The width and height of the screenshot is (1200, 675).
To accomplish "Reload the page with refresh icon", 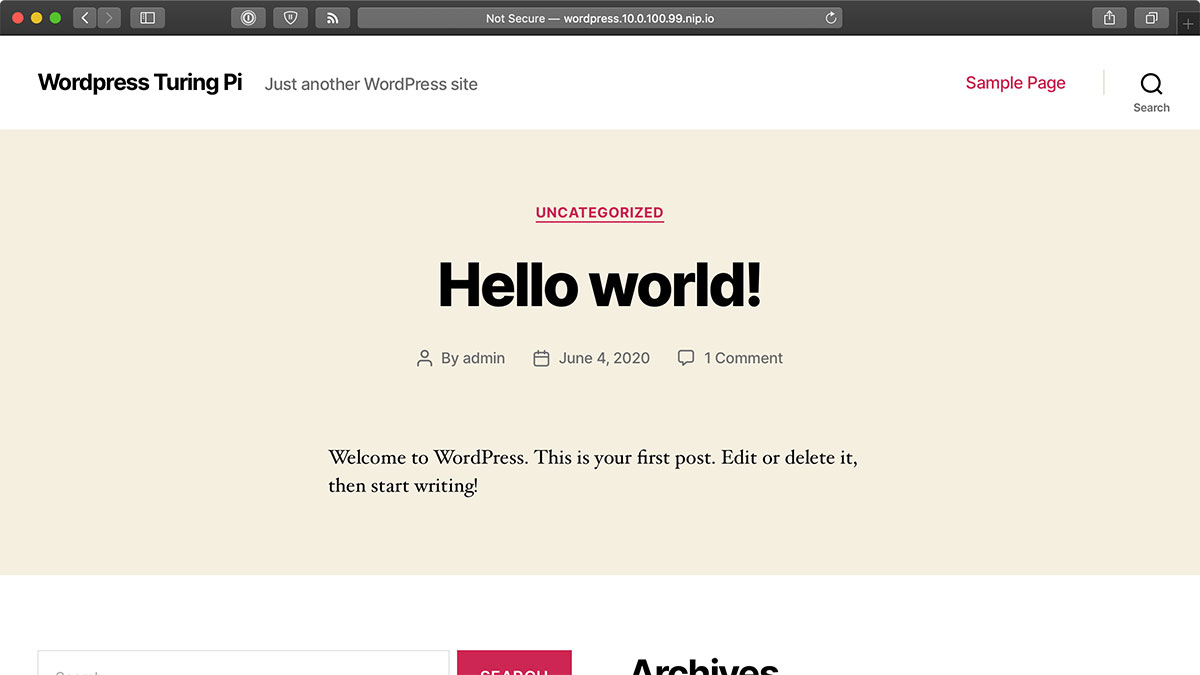I will [830, 18].
